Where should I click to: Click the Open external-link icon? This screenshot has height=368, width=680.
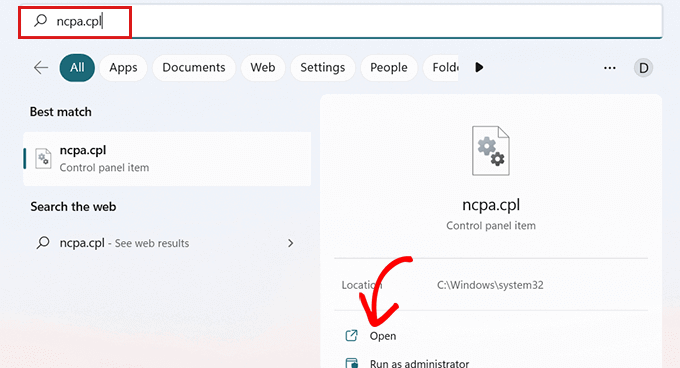coord(351,335)
